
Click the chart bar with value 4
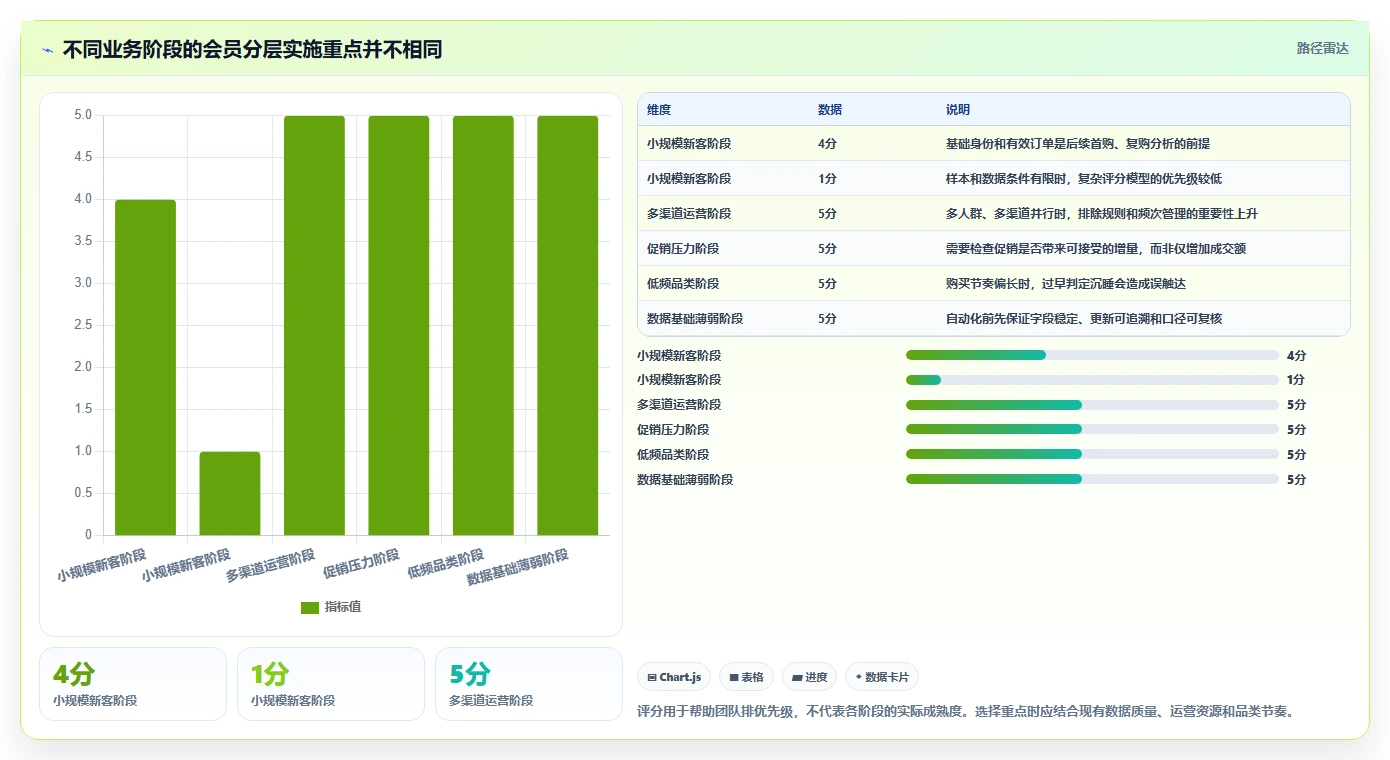(x=145, y=367)
